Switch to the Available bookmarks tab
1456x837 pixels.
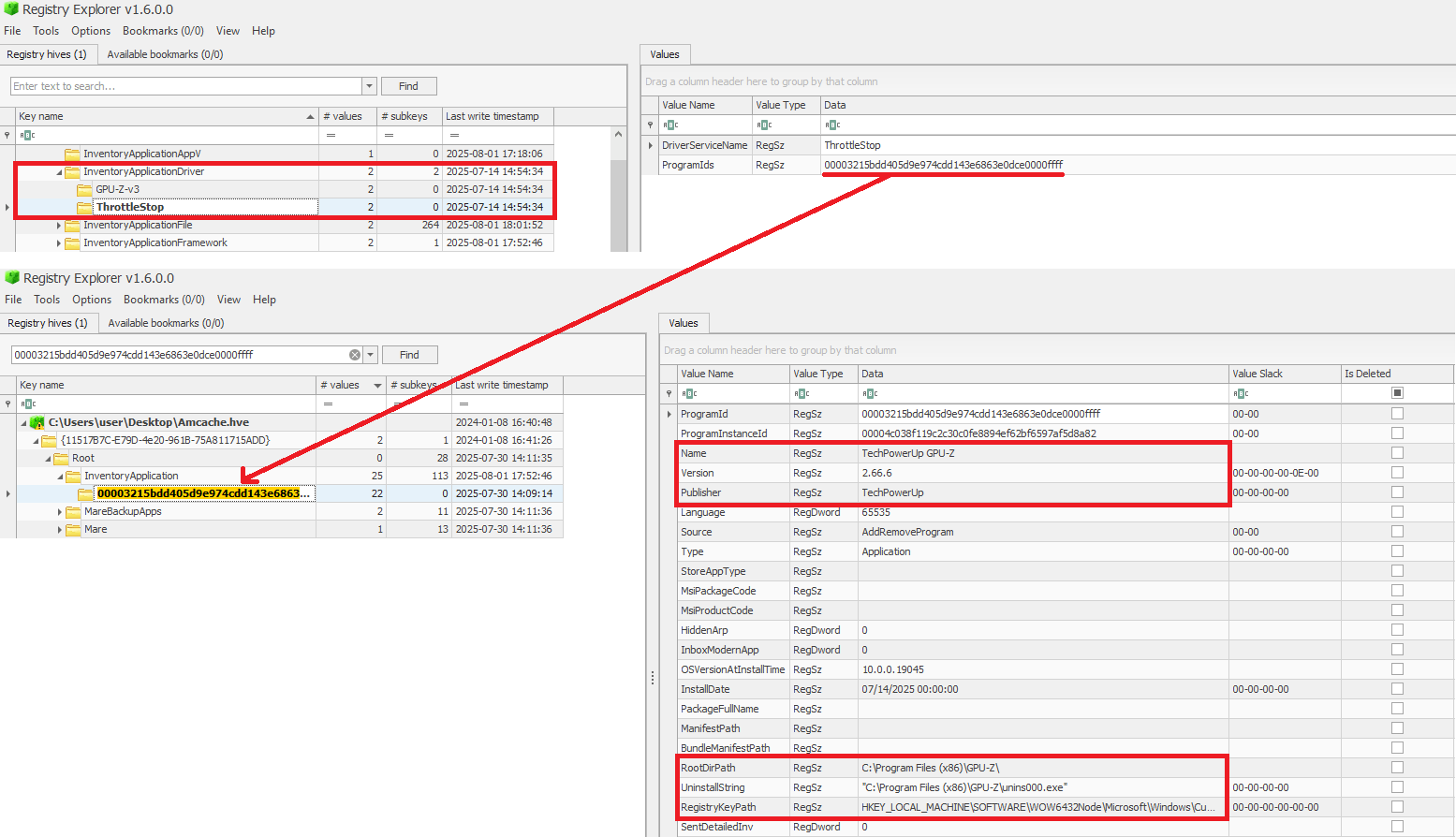pyautogui.click(x=165, y=53)
